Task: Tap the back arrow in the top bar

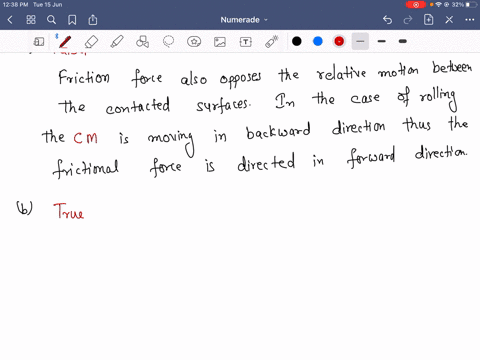Action: pos(10,20)
